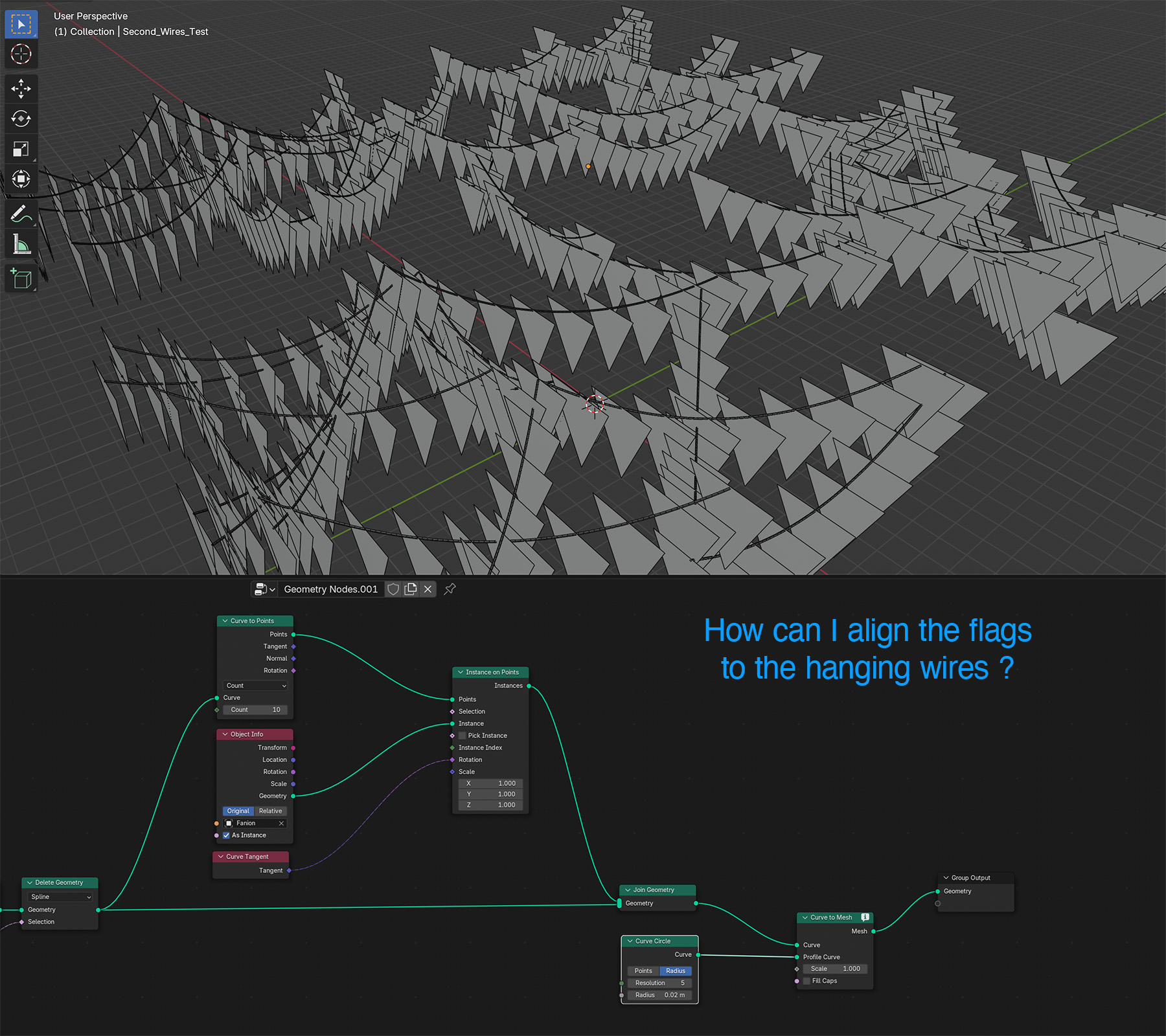Switch Object Info to Relative mode
This screenshot has width=1166, height=1036.
(271, 811)
